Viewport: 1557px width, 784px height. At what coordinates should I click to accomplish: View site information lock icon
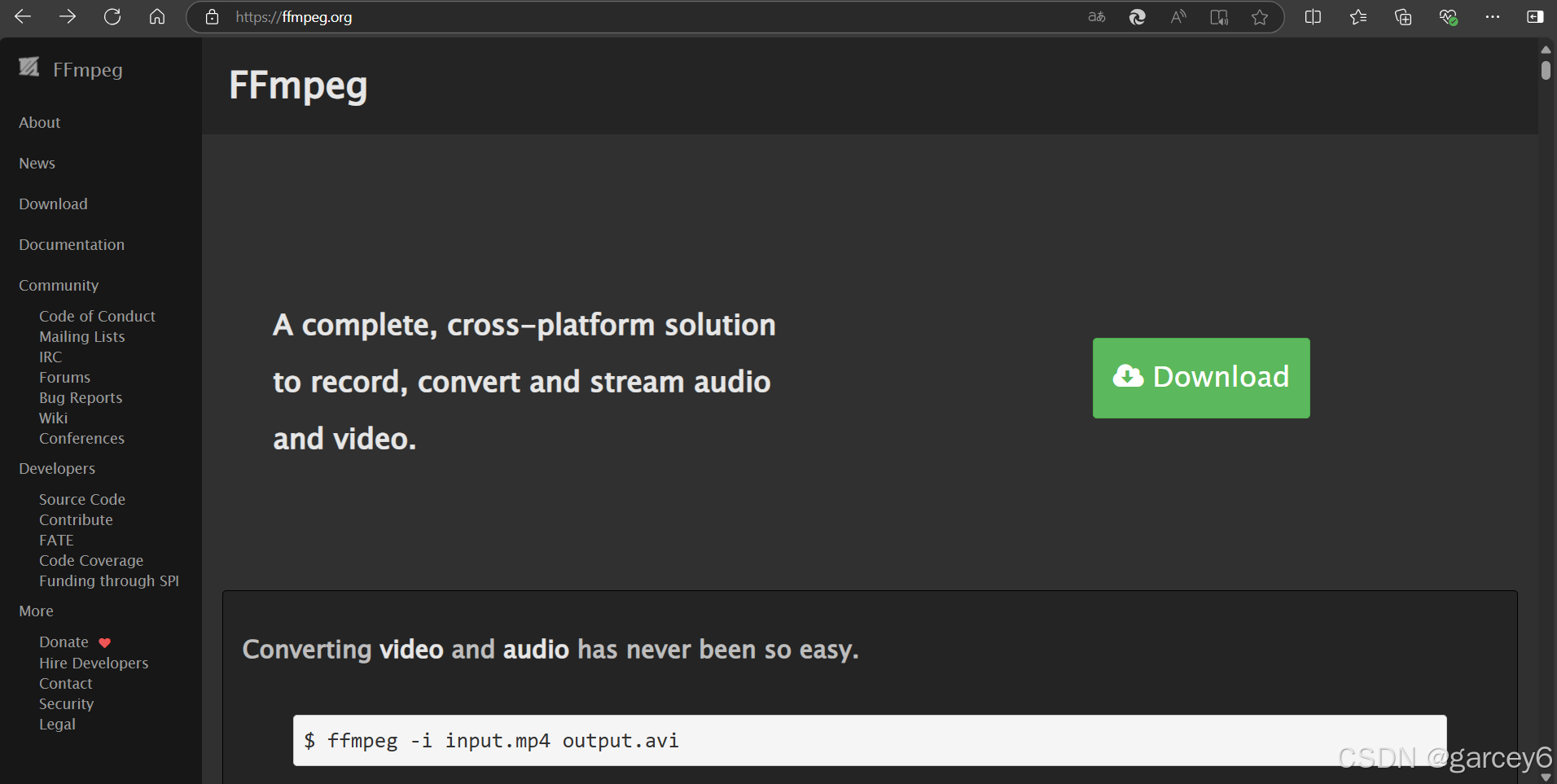(213, 17)
